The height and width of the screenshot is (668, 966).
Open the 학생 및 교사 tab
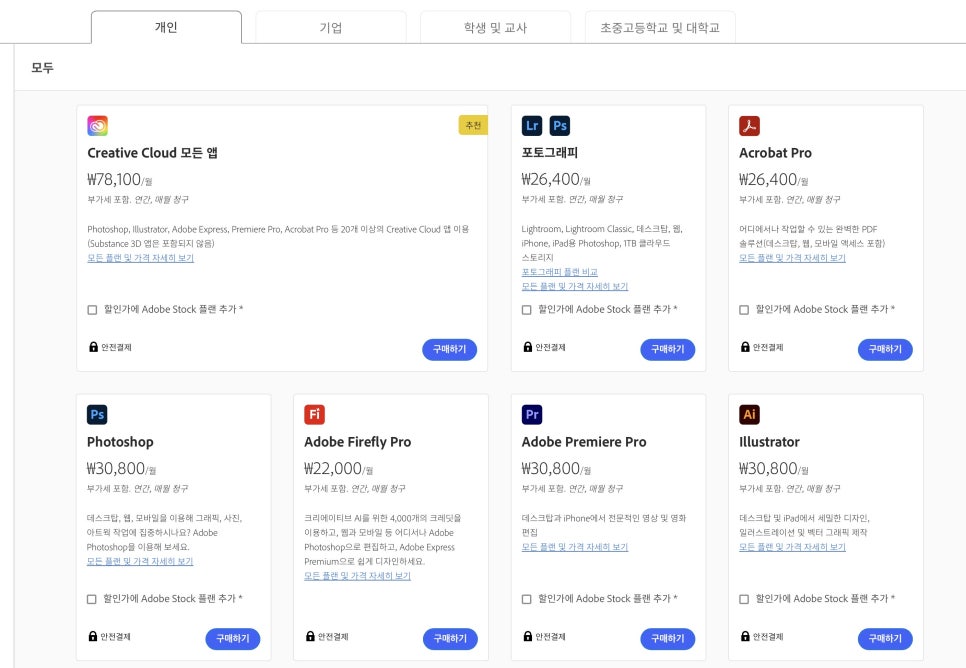(x=495, y=27)
